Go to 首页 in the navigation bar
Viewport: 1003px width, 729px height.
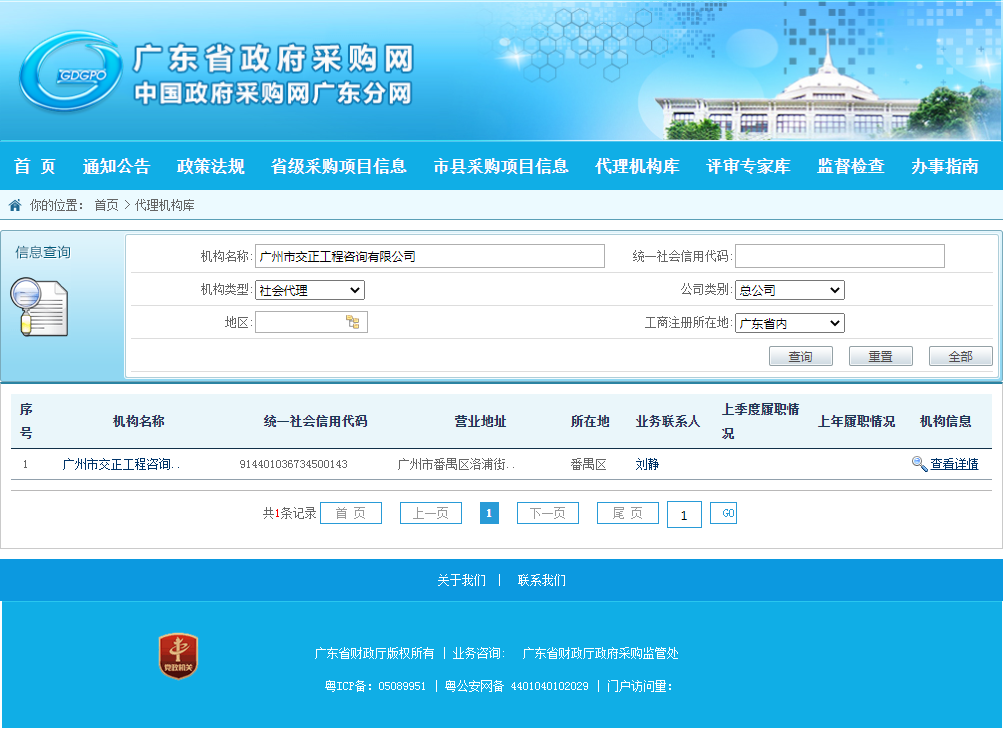point(35,166)
